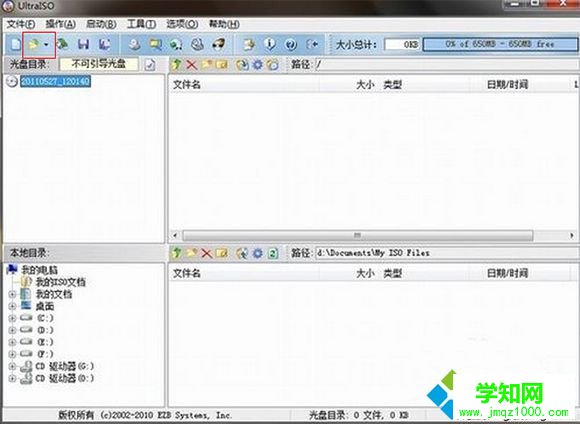Click the green Refresh icon in local toolbar
Viewport: 580px width, 424px height.
click(273, 253)
